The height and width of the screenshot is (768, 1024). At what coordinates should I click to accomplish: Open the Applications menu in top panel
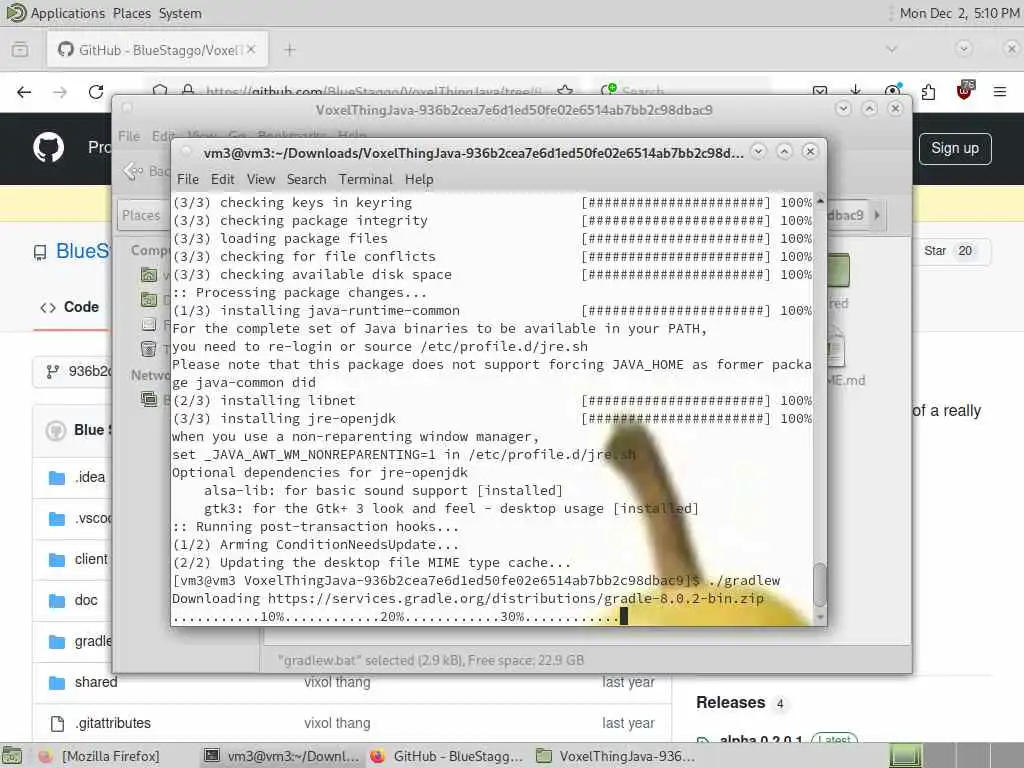(67, 13)
